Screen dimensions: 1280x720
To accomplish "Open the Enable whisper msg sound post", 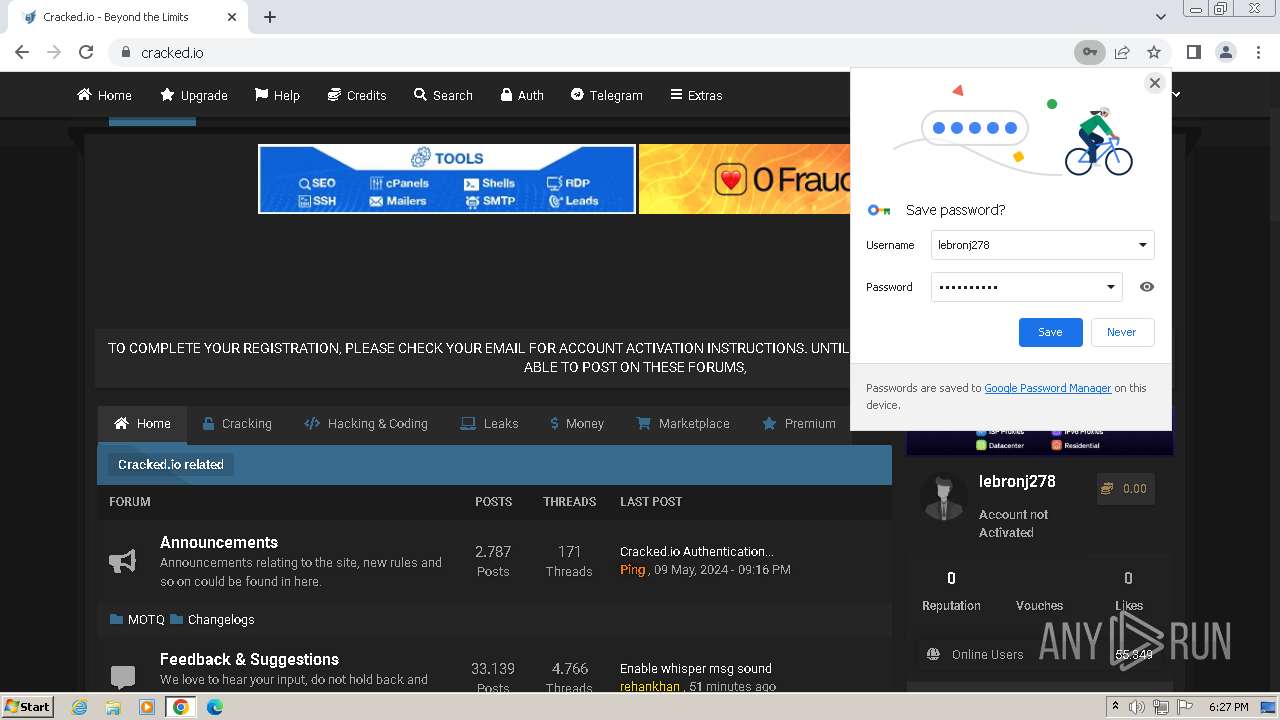I will pyautogui.click(x=696, y=668).
